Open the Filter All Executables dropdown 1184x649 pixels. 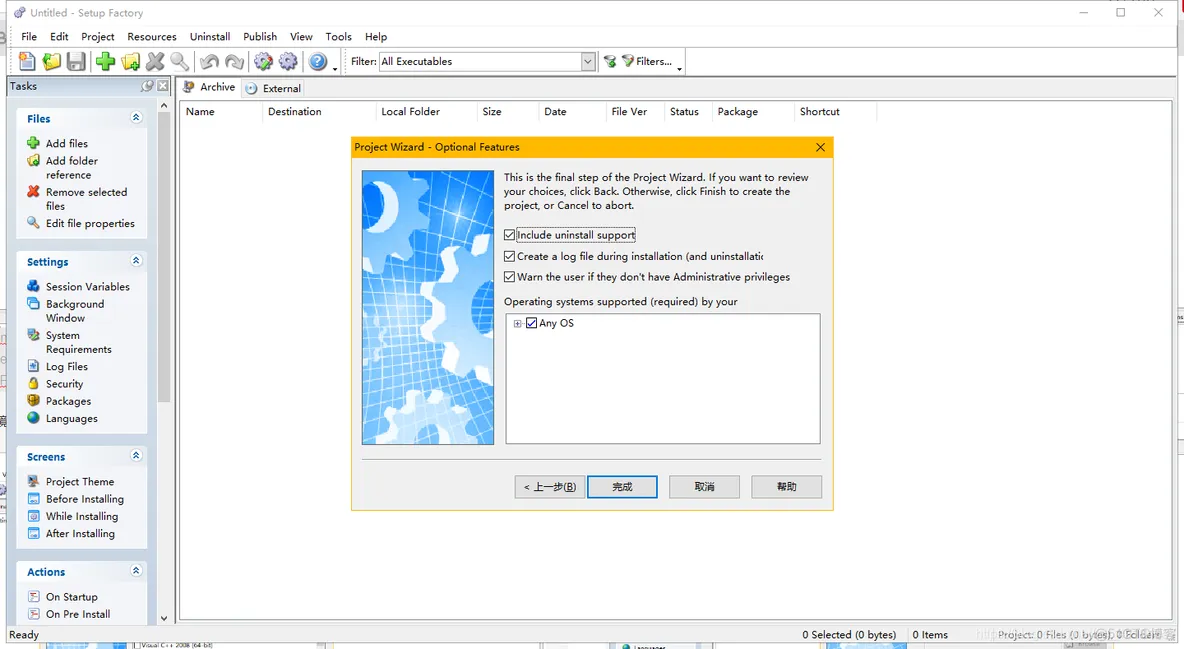click(588, 62)
